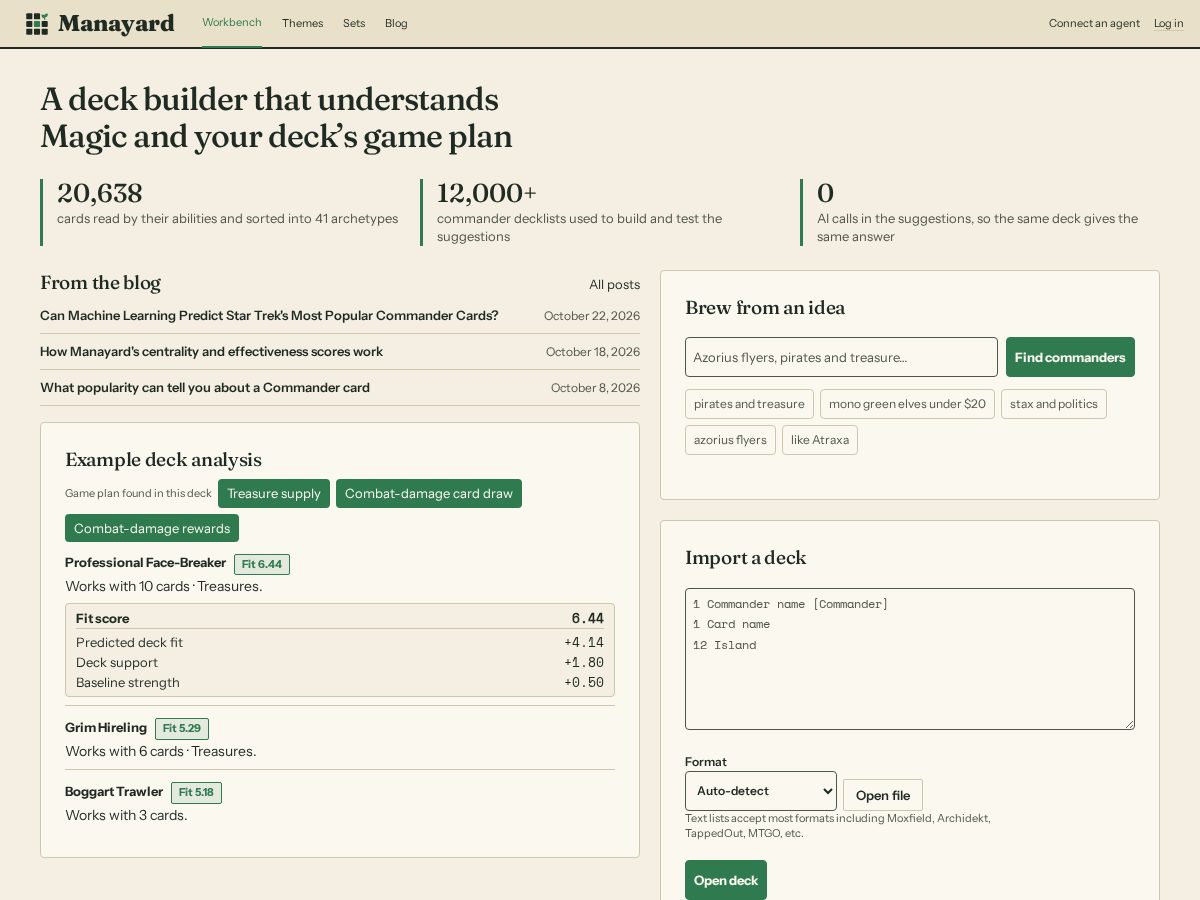Open the popularity Commander card post

click(x=205, y=388)
